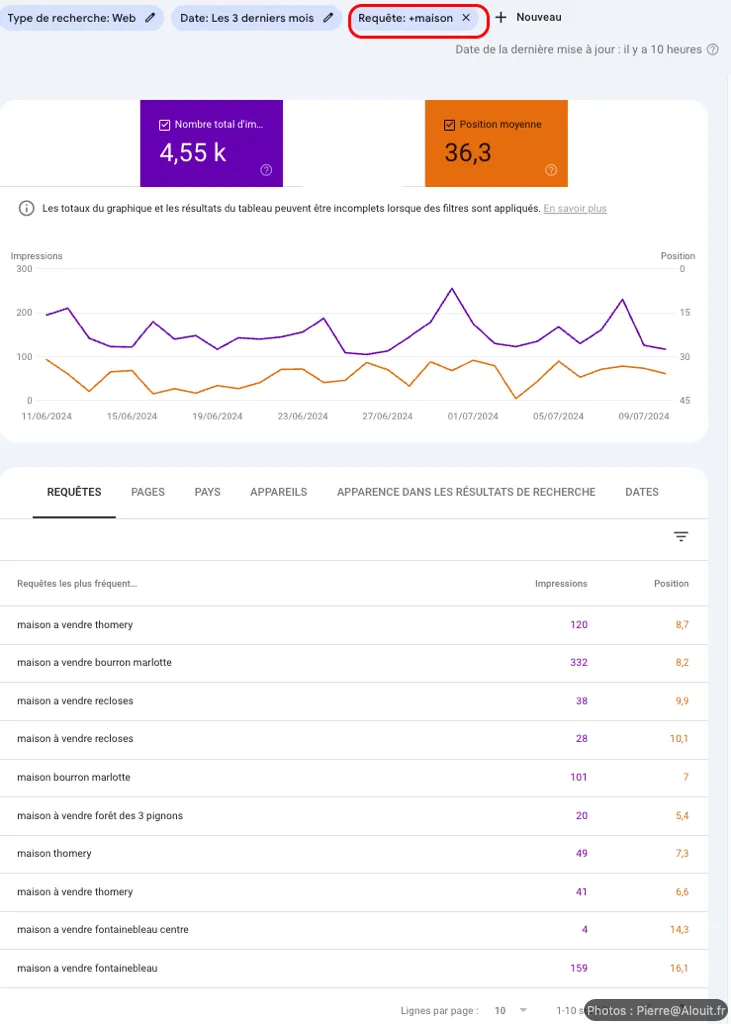Uncheck Nombre total d'impressions checkbox
Screen dimensions: 731x1024
click(x=165, y=125)
